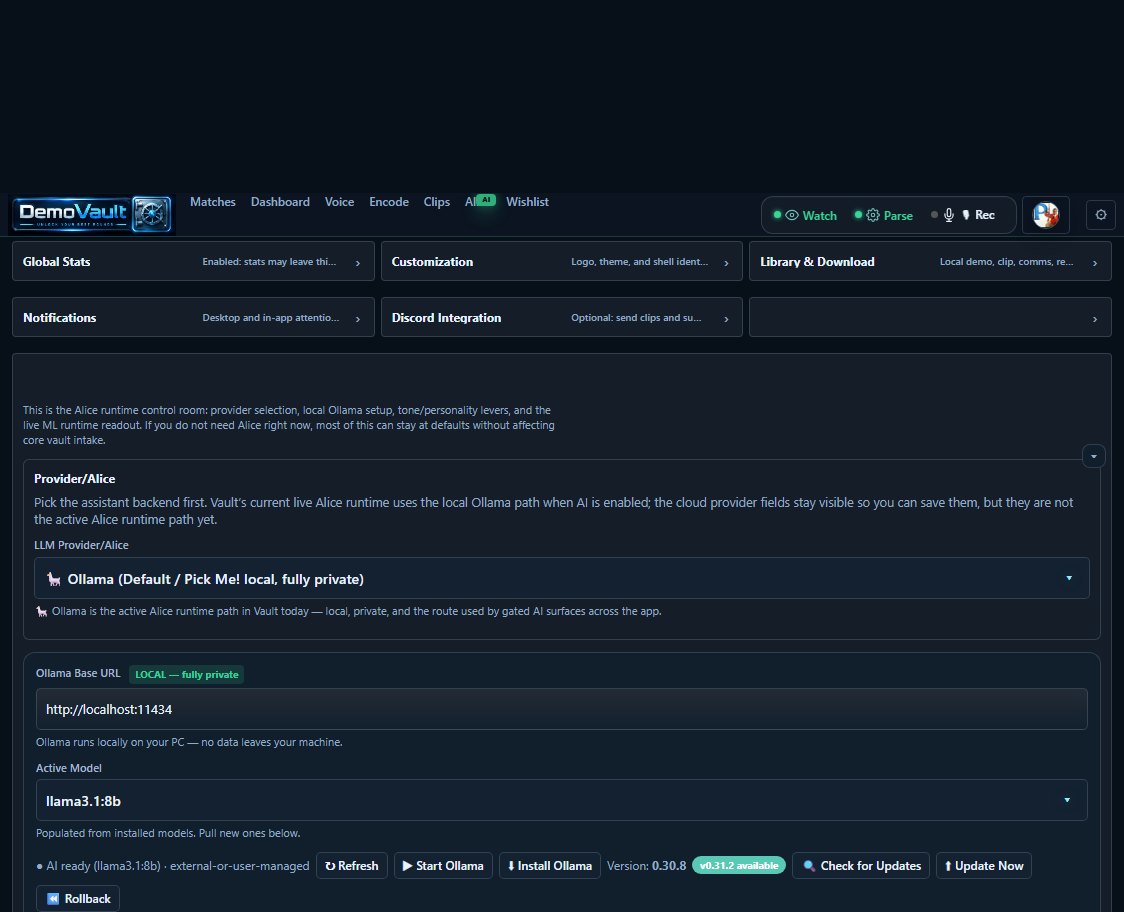Image resolution: width=1124 pixels, height=912 pixels.
Task: Open the Clips tab
Action: click(437, 202)
